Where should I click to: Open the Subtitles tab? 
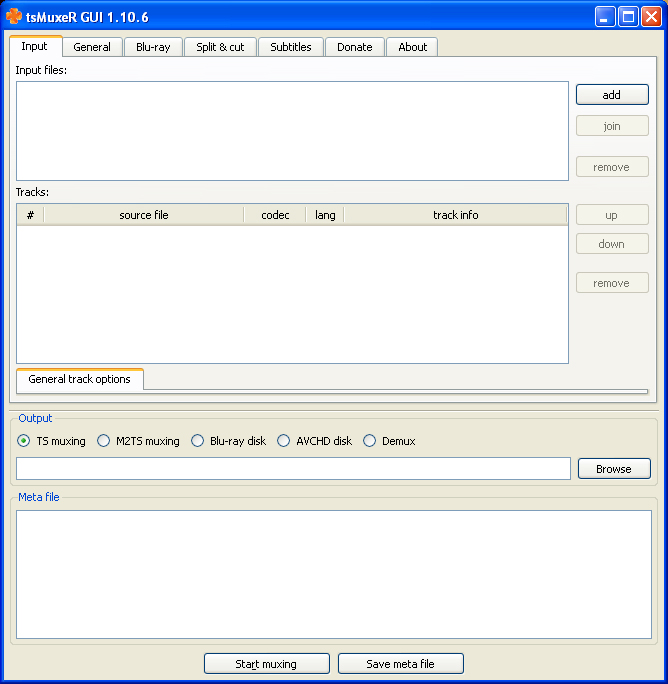(291, 47)
